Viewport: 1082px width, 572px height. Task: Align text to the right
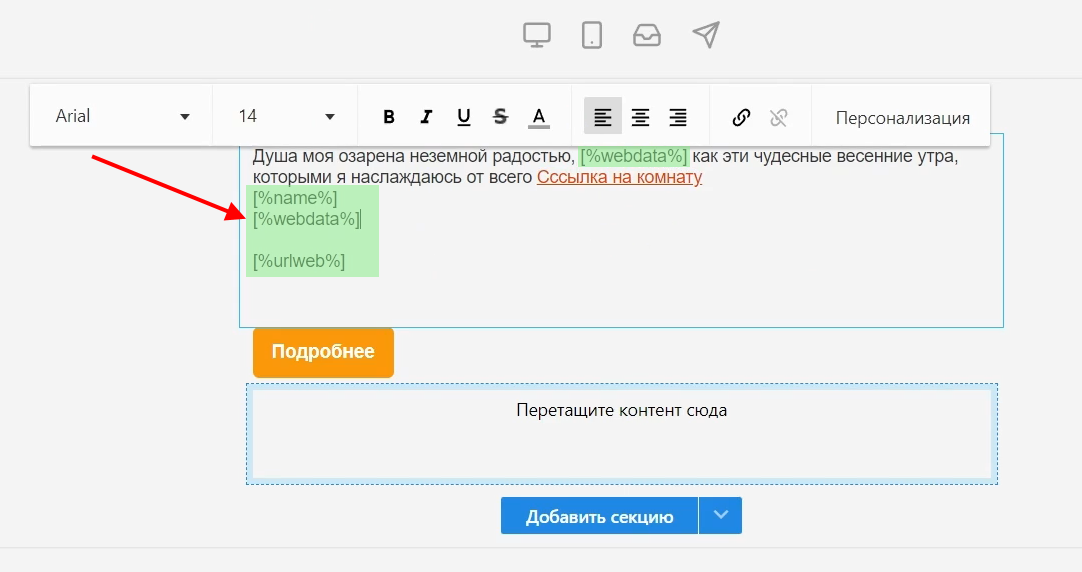click(x=678, y=117)
